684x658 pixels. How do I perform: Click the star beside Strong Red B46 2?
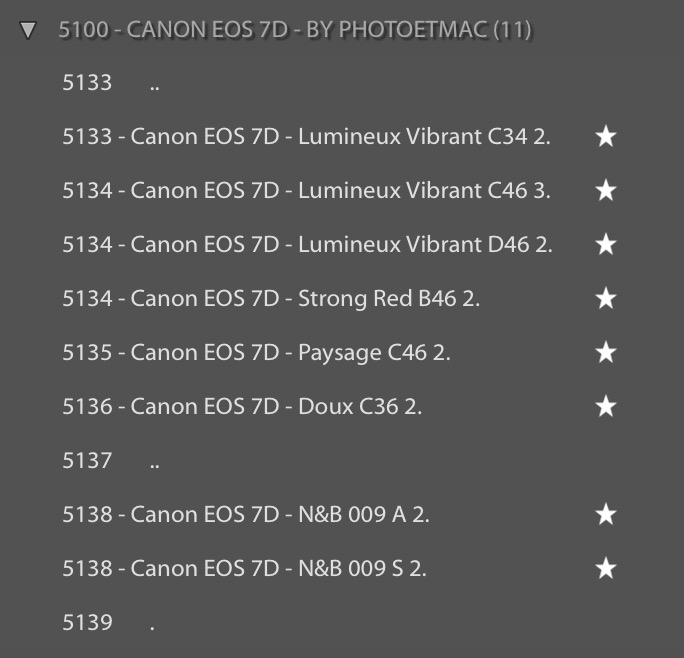[x=605, y=299]
